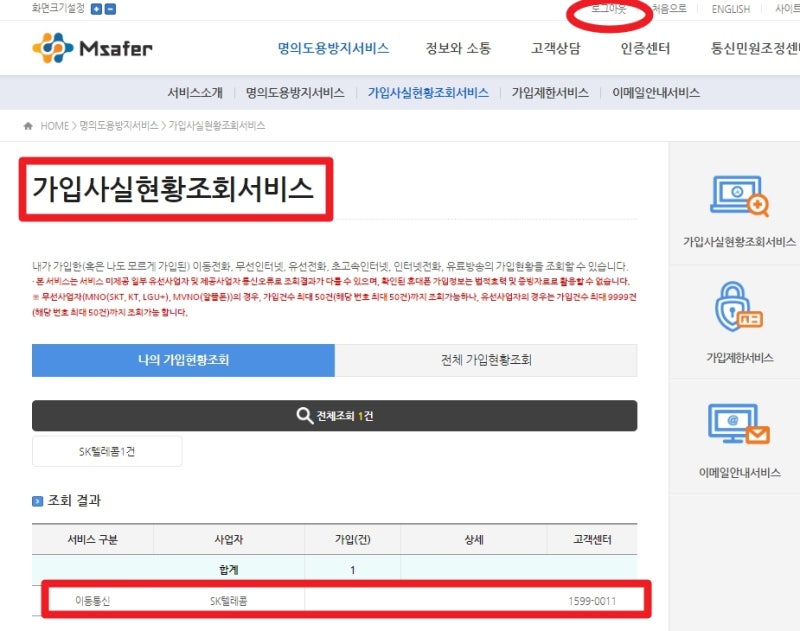
Task: Click 사업자 column header
Action: pyautogui.click(x=229, y=540)
